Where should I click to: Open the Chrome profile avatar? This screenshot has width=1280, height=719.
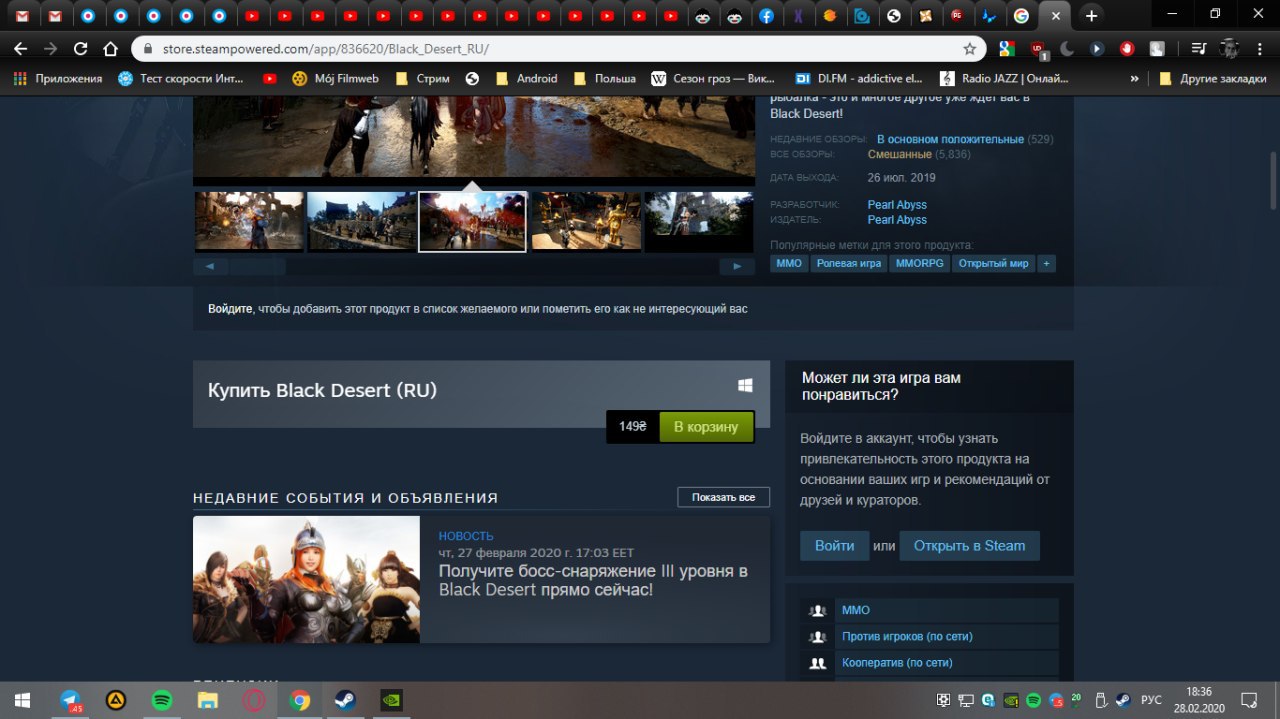click(1231, 48)
